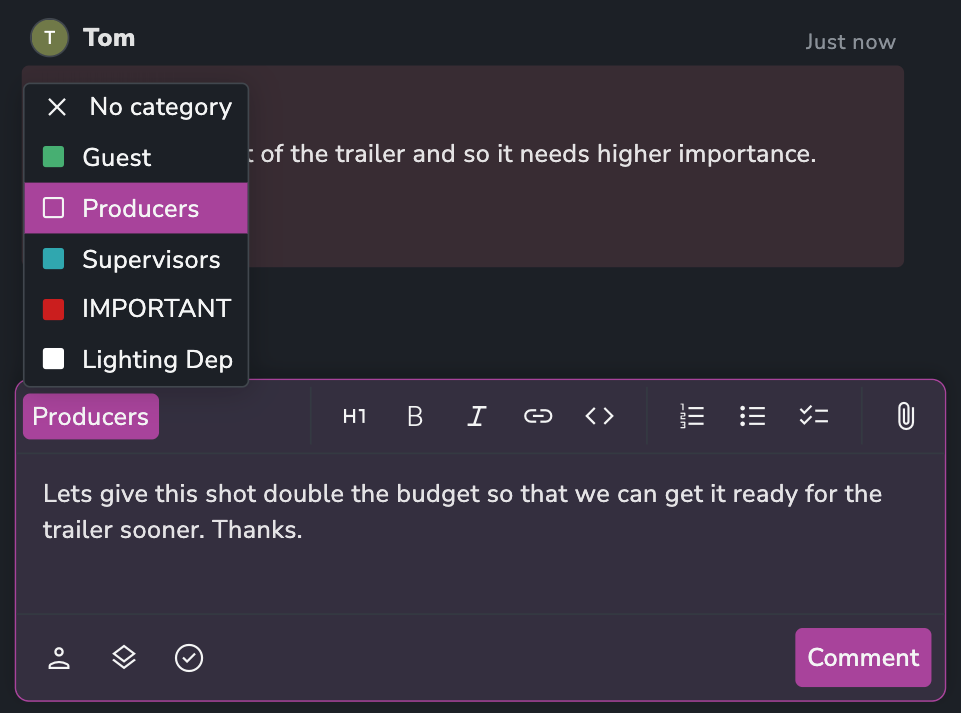This screenshot has width=961, height=713.
Task: Select No category option
Action: 136,107
